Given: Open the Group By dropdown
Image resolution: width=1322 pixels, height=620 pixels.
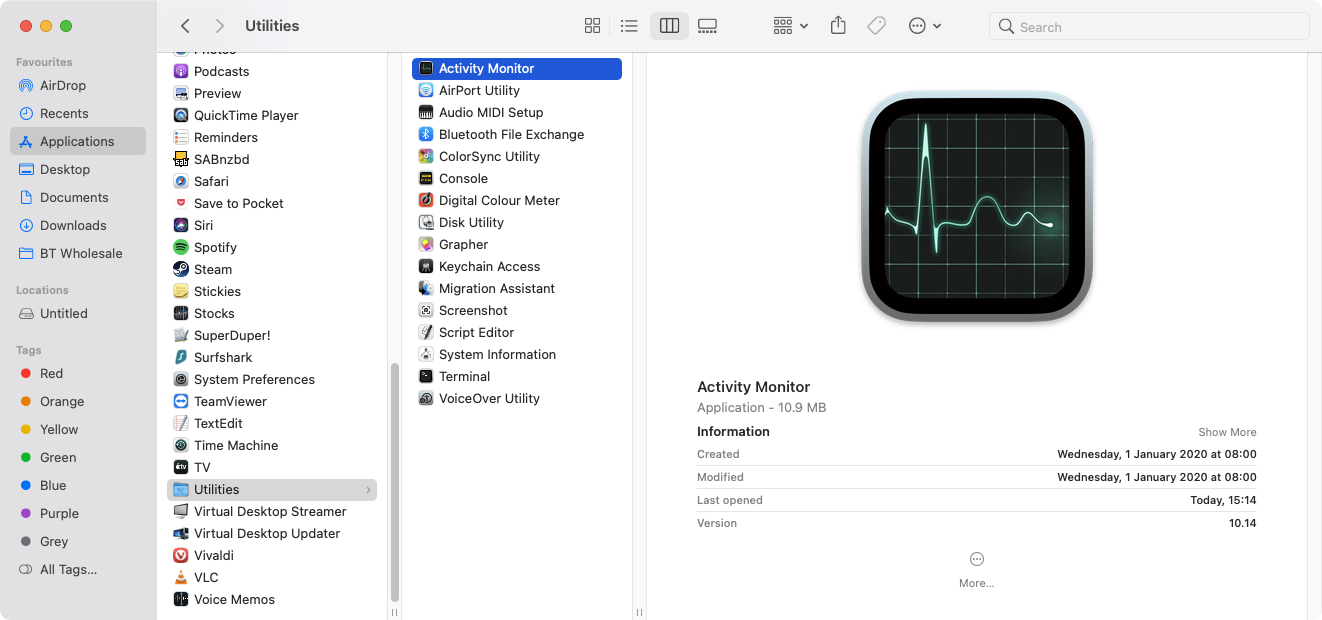Looking at the screenshot, I should click(790, 26).
